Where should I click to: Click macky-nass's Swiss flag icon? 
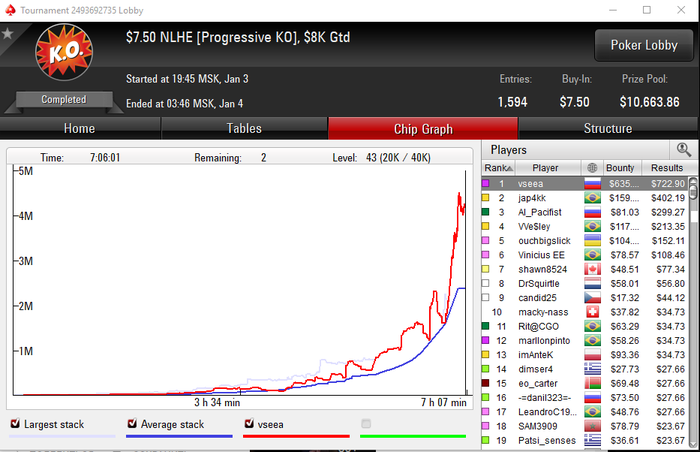click(592, 312)
